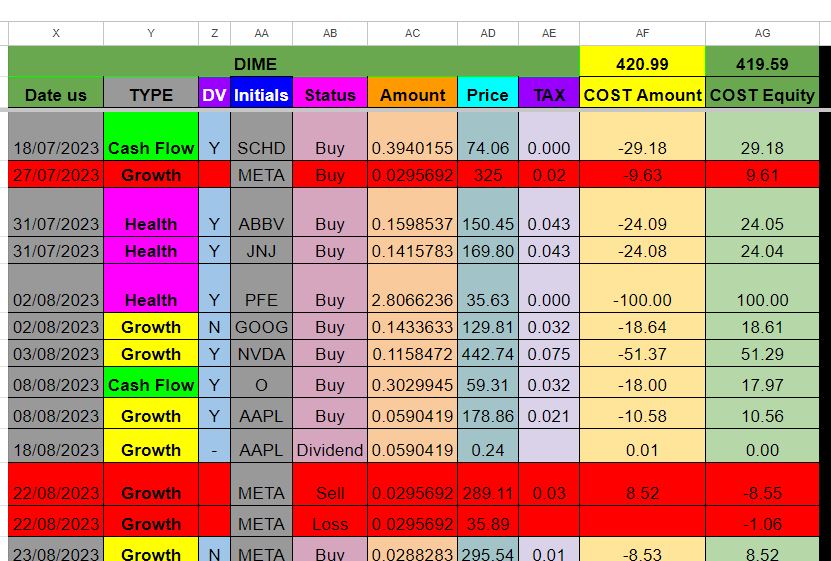Screen dimensions: 831x561
Task: Select column header AD
Action: pos(488,33)
